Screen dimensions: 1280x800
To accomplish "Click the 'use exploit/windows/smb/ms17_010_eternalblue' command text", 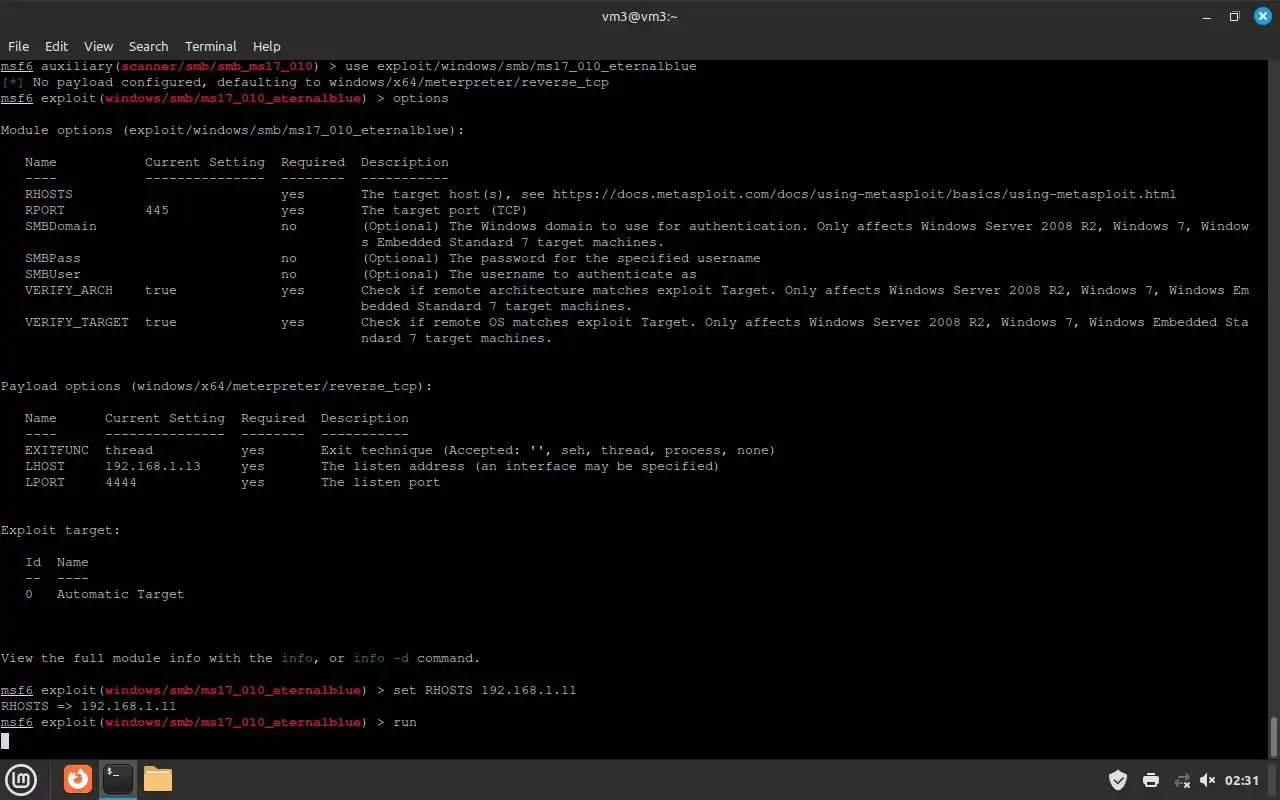I will point(520,66).
